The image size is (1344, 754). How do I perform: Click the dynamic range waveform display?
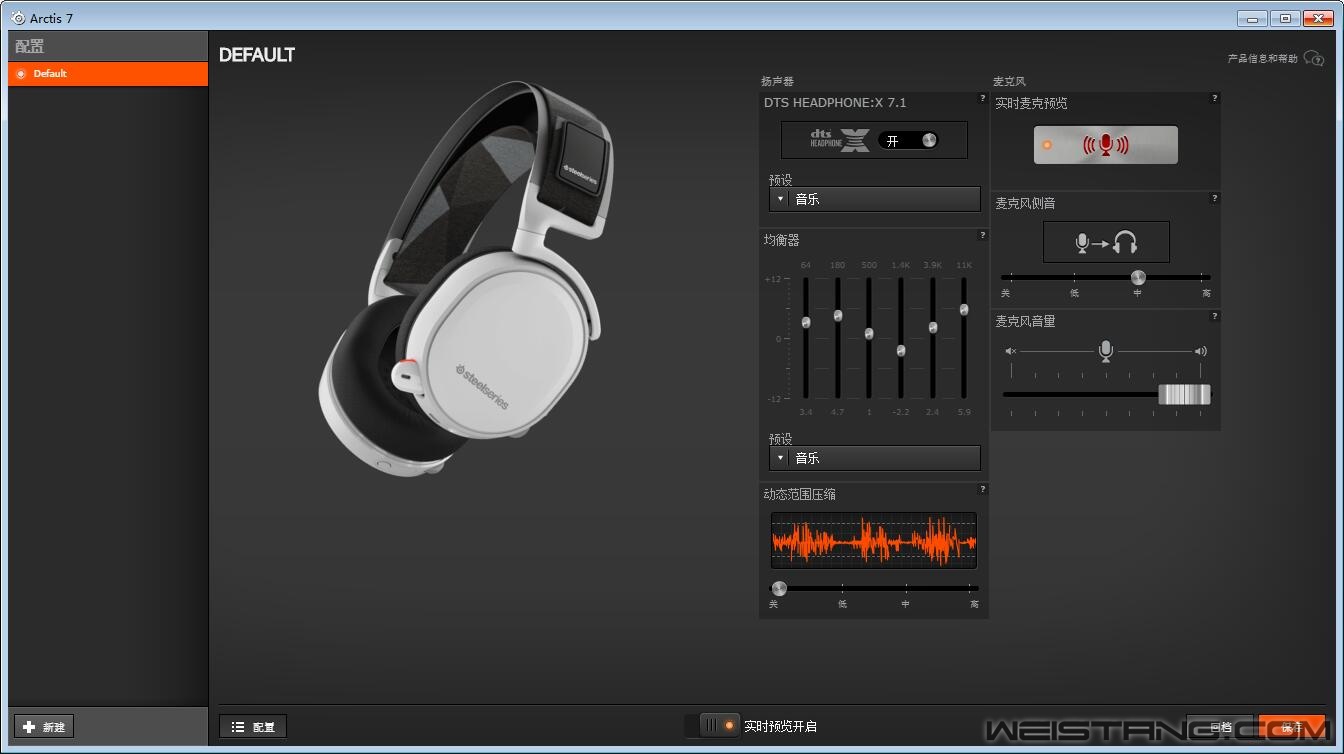(x=873, y=540)
